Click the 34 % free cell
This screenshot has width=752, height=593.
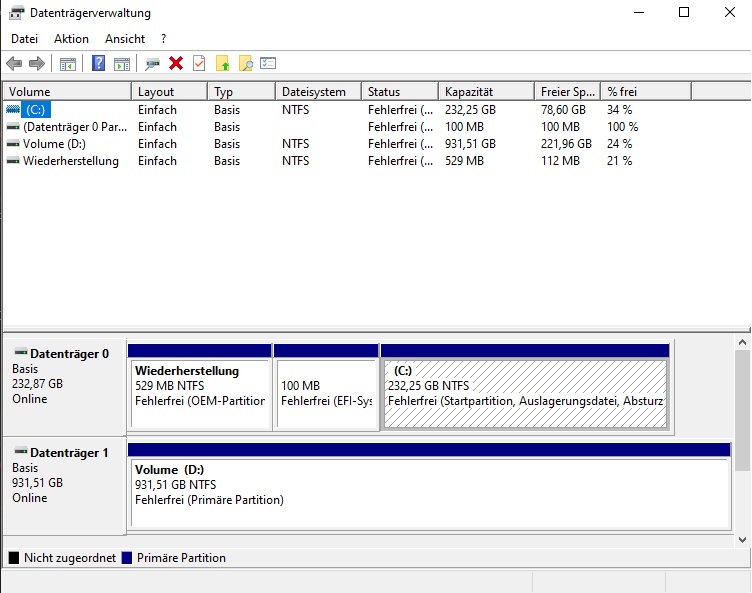point(620,110)
